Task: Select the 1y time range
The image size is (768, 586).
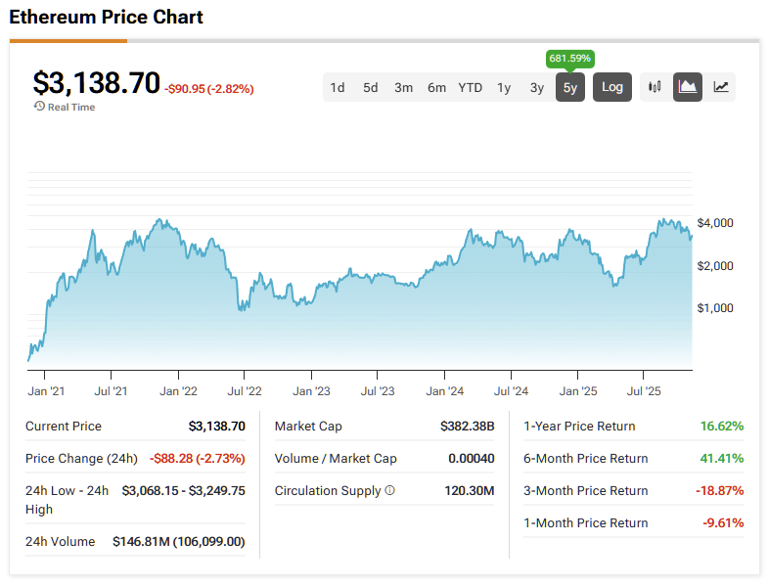Action: (x=504, y=87)
